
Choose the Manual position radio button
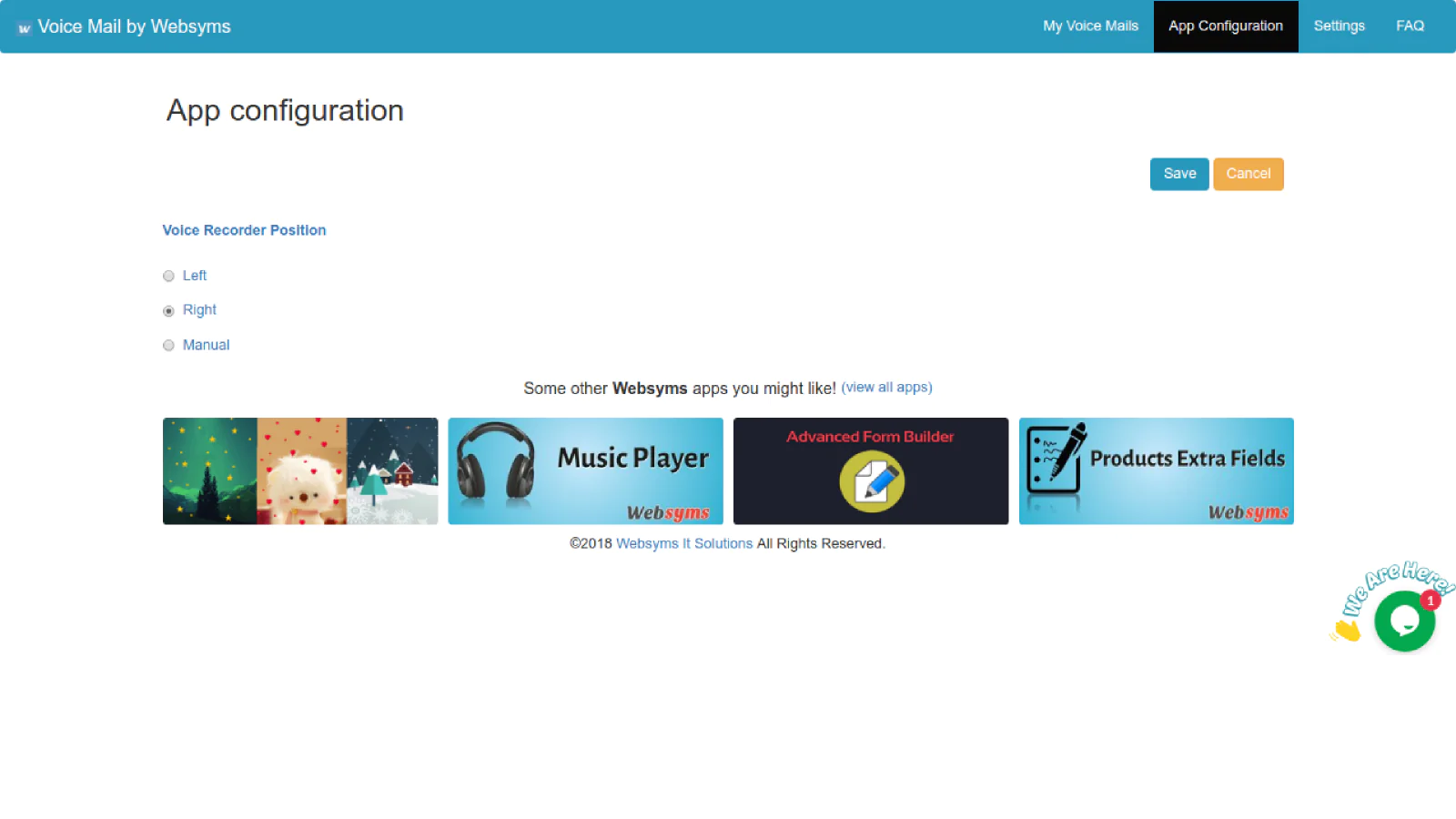pos(168,345)
